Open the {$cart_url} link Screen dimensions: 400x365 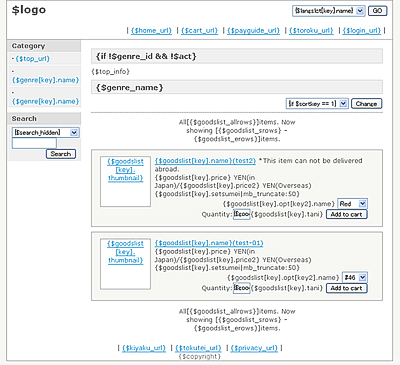pos(199,31)
